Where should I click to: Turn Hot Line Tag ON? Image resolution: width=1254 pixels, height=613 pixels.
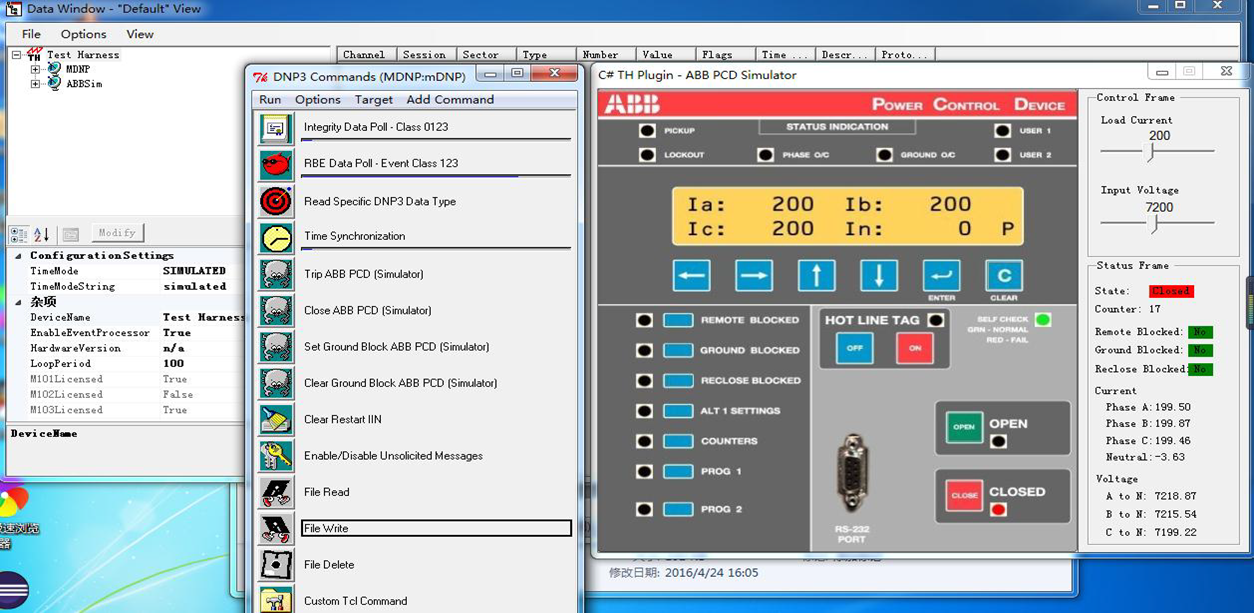click(x=914, y=348)
